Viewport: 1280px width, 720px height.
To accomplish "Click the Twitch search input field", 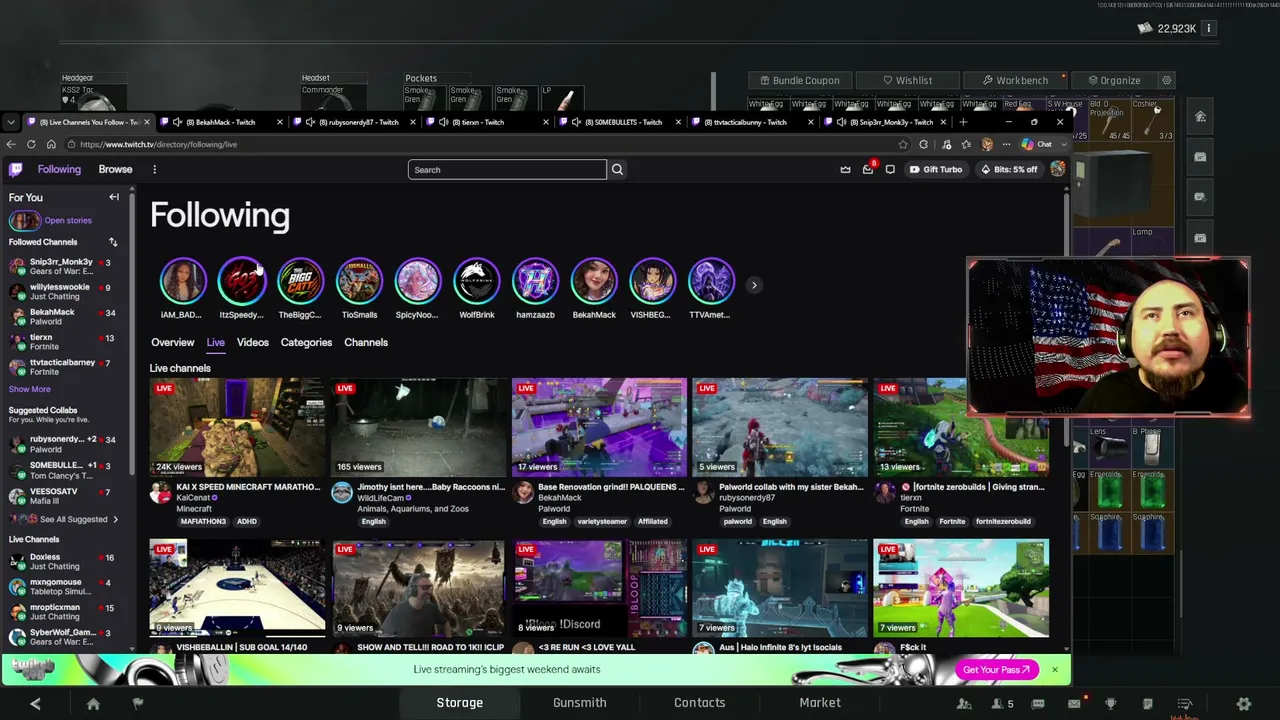I will pos(507,170).
